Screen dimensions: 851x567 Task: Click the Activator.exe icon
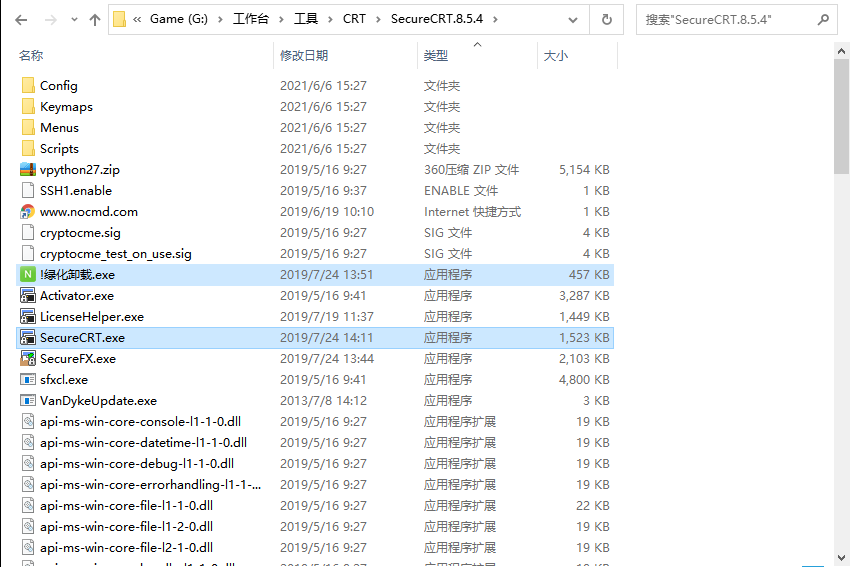28,296
